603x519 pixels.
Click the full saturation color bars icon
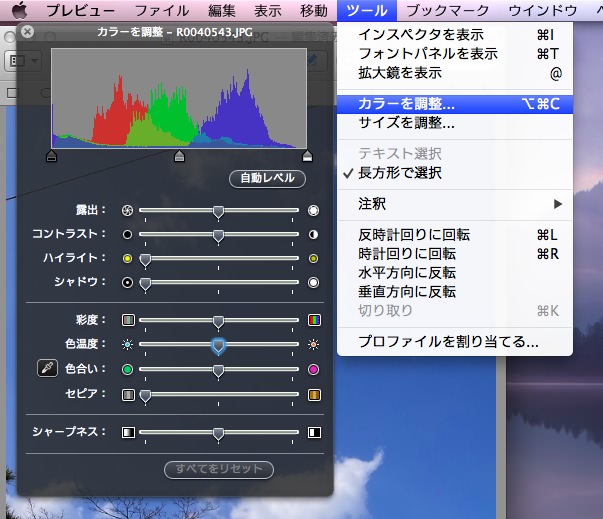[314, 320]
